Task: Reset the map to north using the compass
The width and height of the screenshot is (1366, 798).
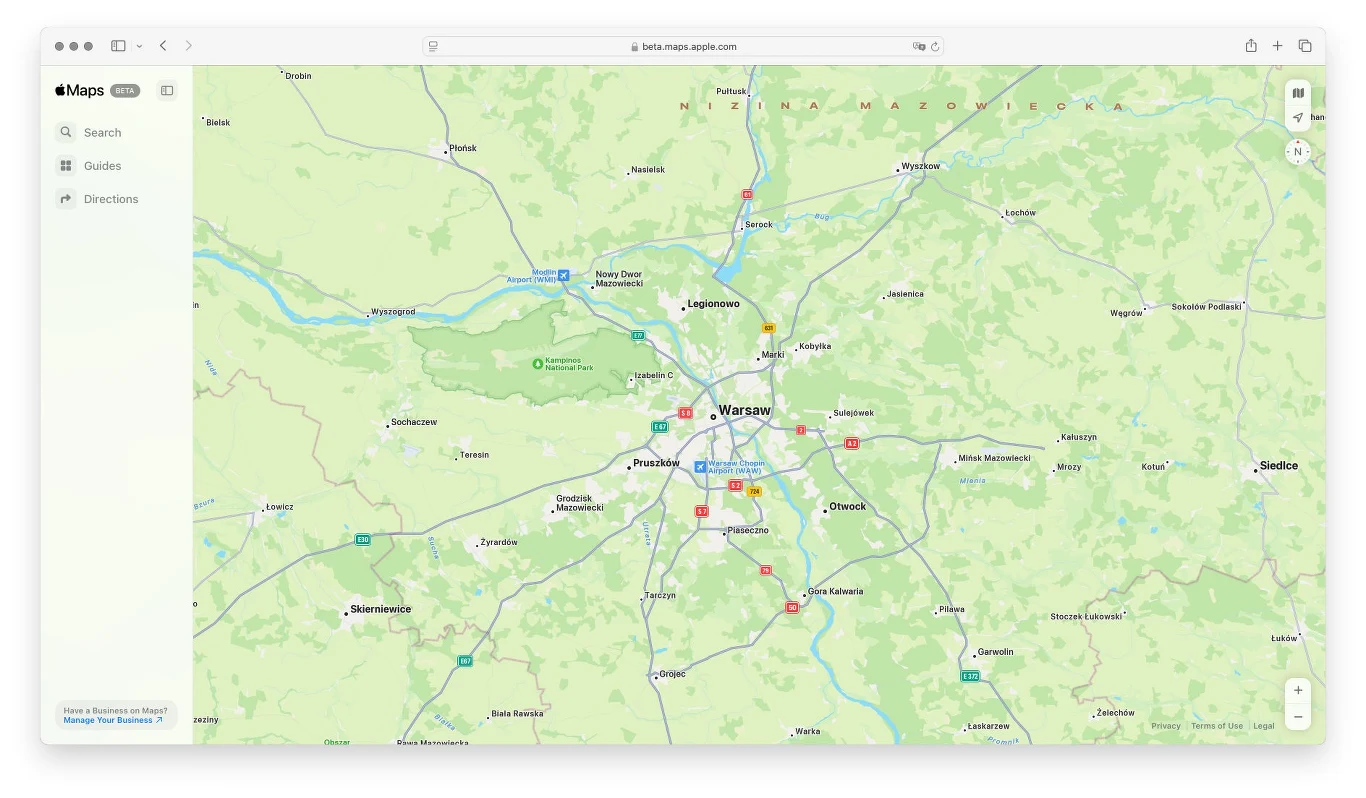Action: tap(1297, 151)
